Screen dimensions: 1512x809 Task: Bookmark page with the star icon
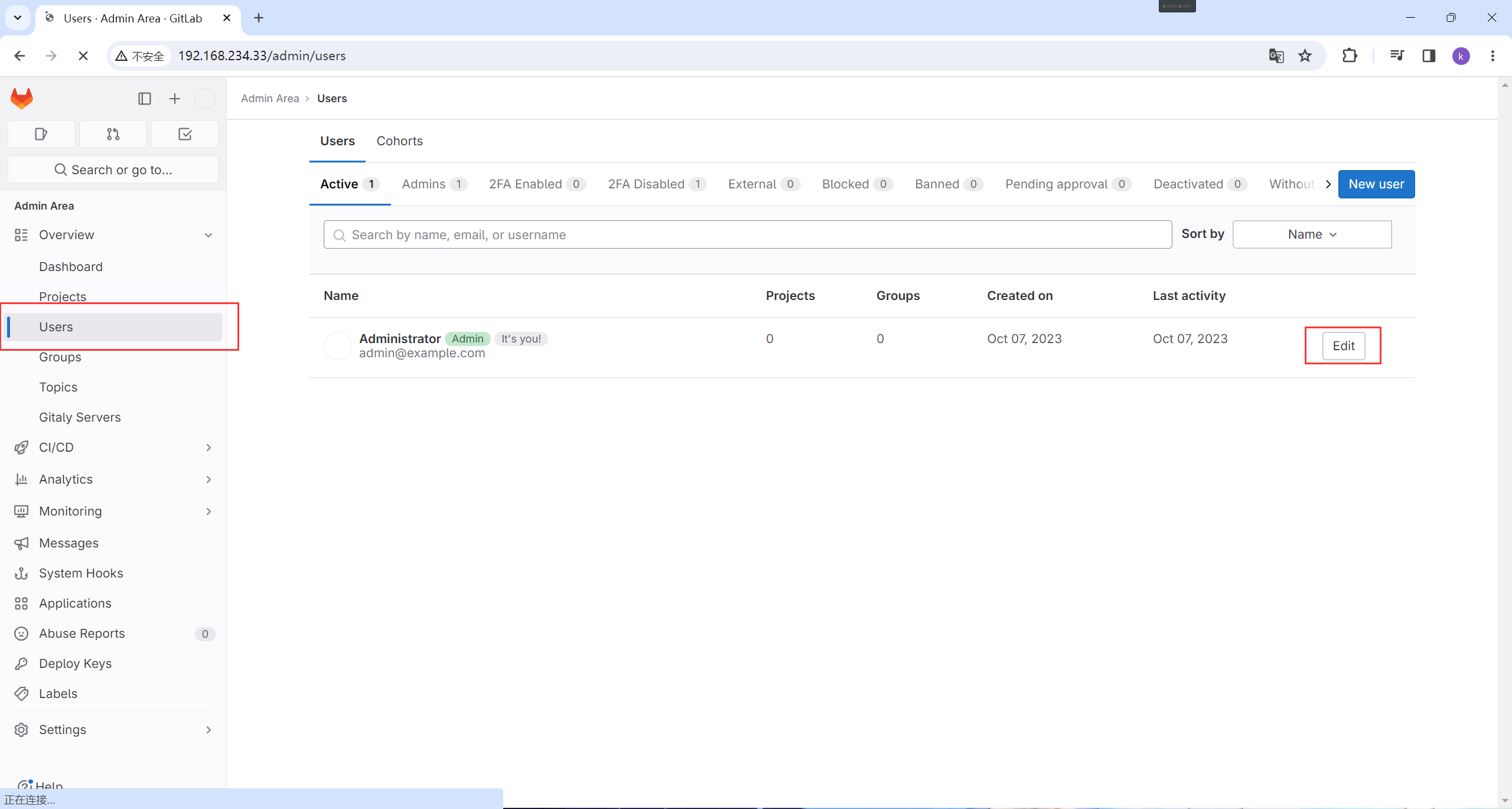pyautogui.click(x=1305, y=56)
